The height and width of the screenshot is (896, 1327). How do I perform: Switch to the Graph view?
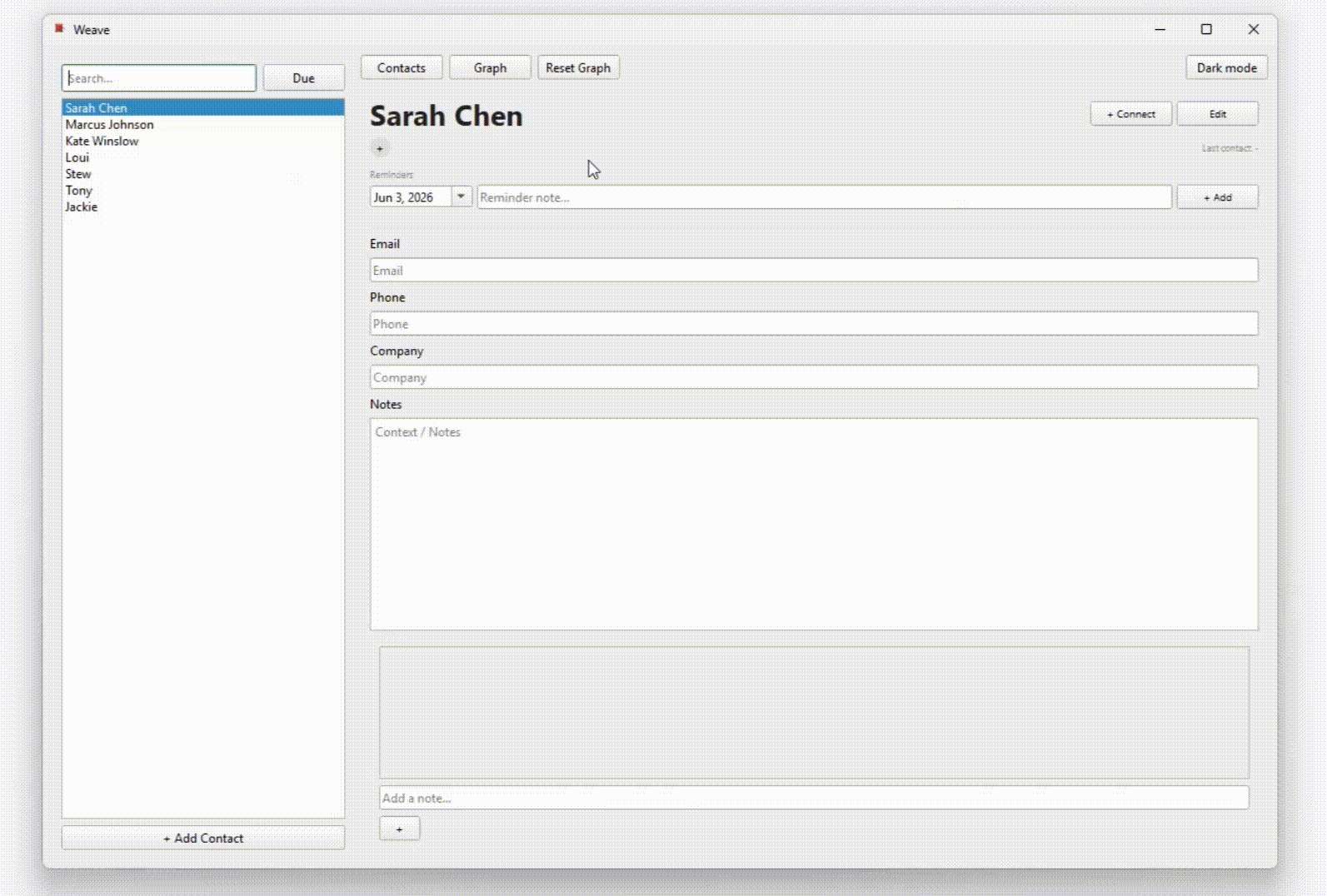pyautogui.click(x=490, y=67)
